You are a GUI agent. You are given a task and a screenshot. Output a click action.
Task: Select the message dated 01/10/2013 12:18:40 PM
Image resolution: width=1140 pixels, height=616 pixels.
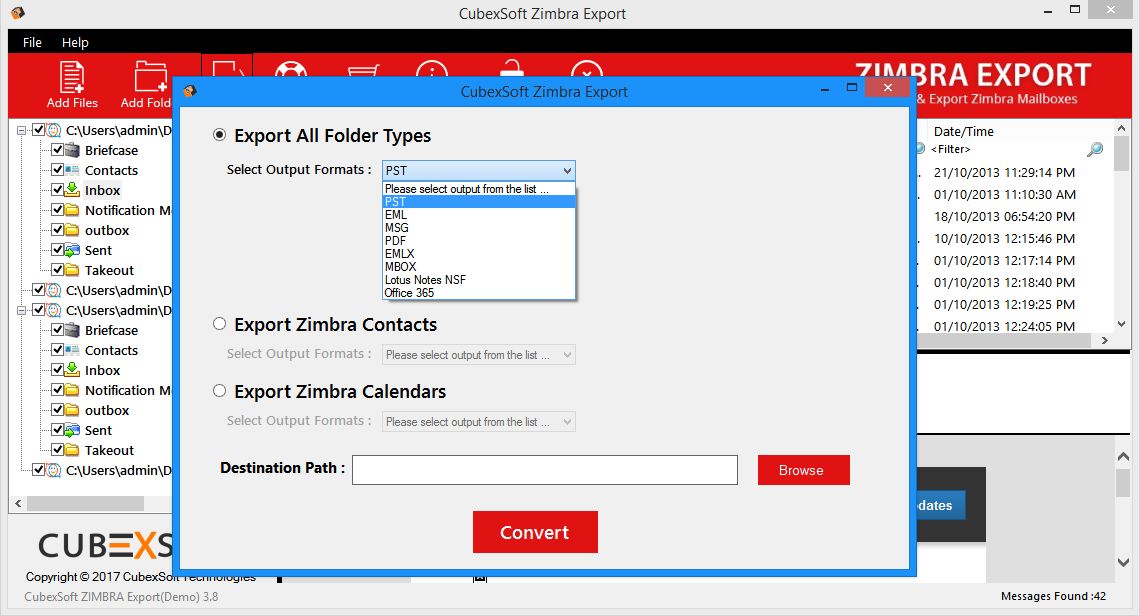pyautogui.click(x=1004, y=282)
